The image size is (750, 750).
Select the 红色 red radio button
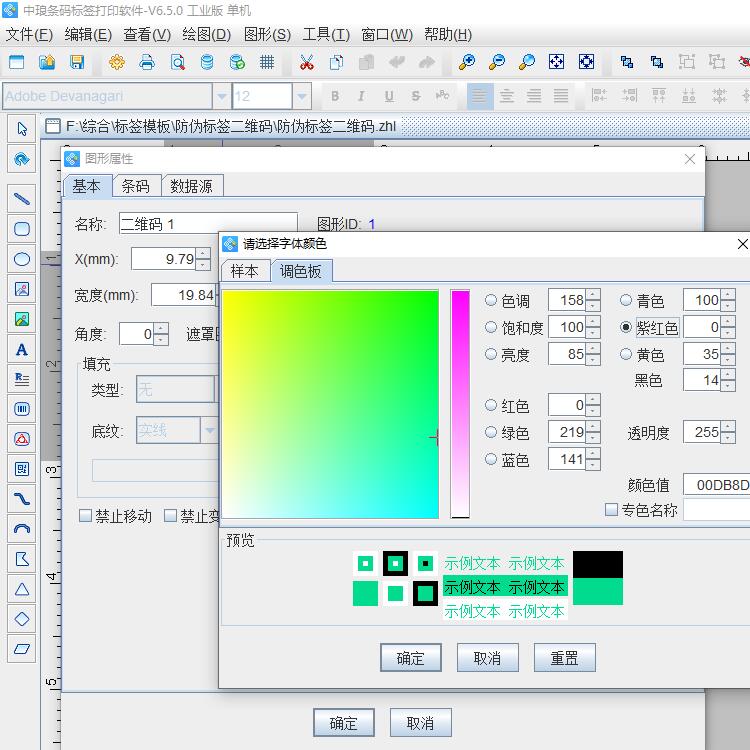click(491, 405)
